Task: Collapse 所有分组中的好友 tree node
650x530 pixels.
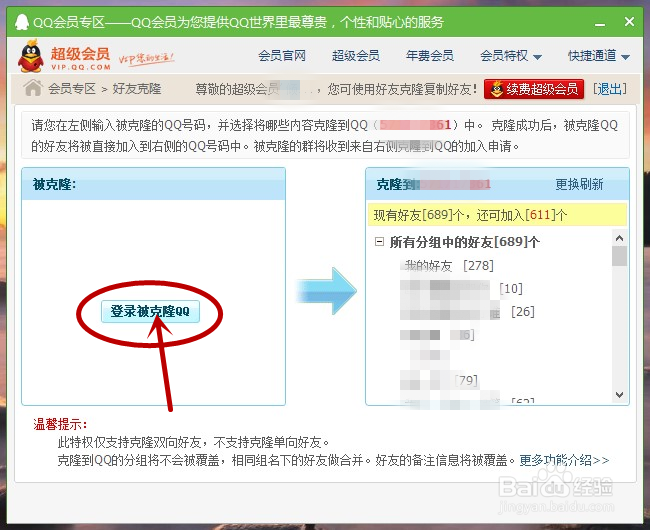Action: click(379, 241)
